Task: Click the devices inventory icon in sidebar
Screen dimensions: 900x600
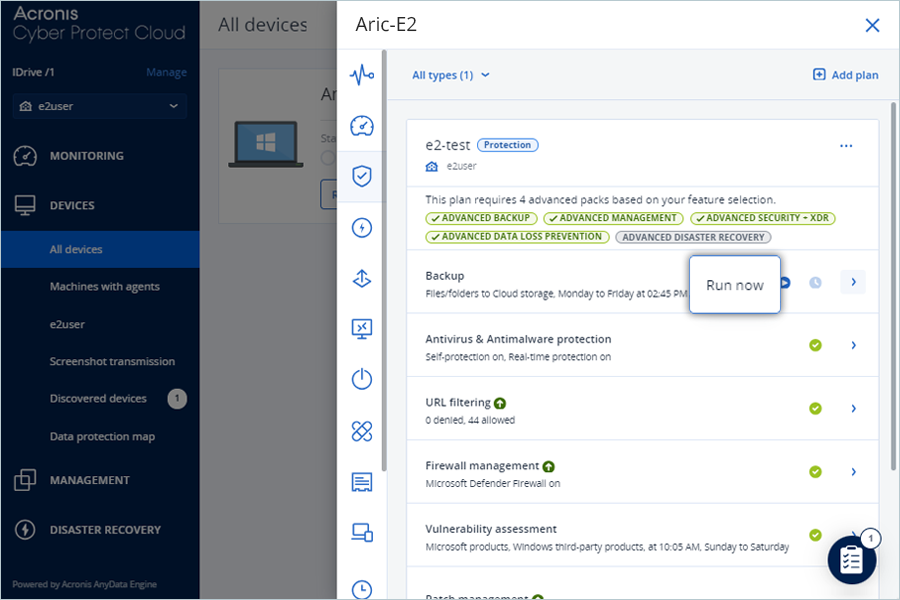Action: point(362,532)
